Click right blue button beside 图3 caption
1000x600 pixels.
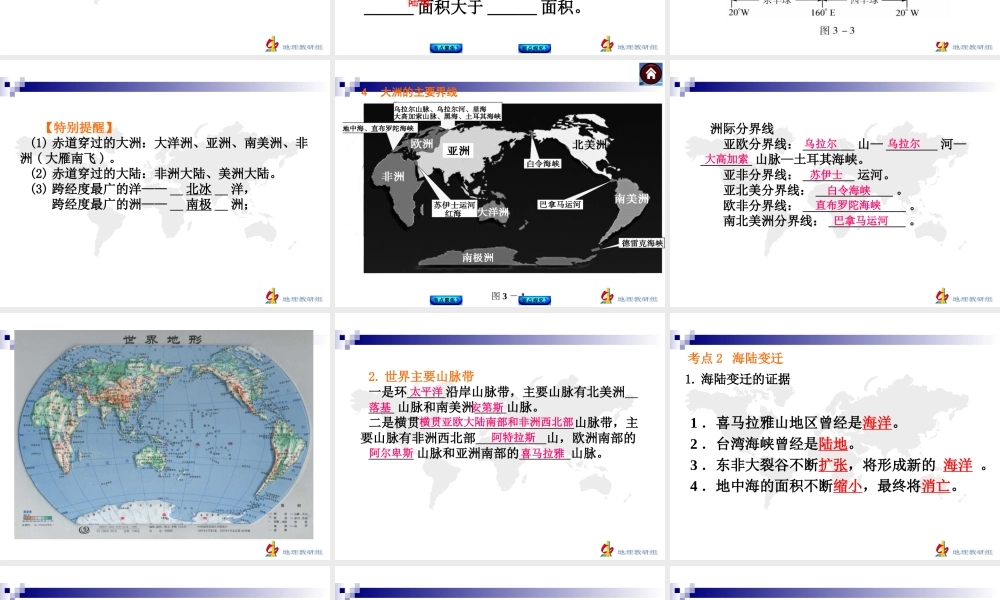[x=534, y=300]
